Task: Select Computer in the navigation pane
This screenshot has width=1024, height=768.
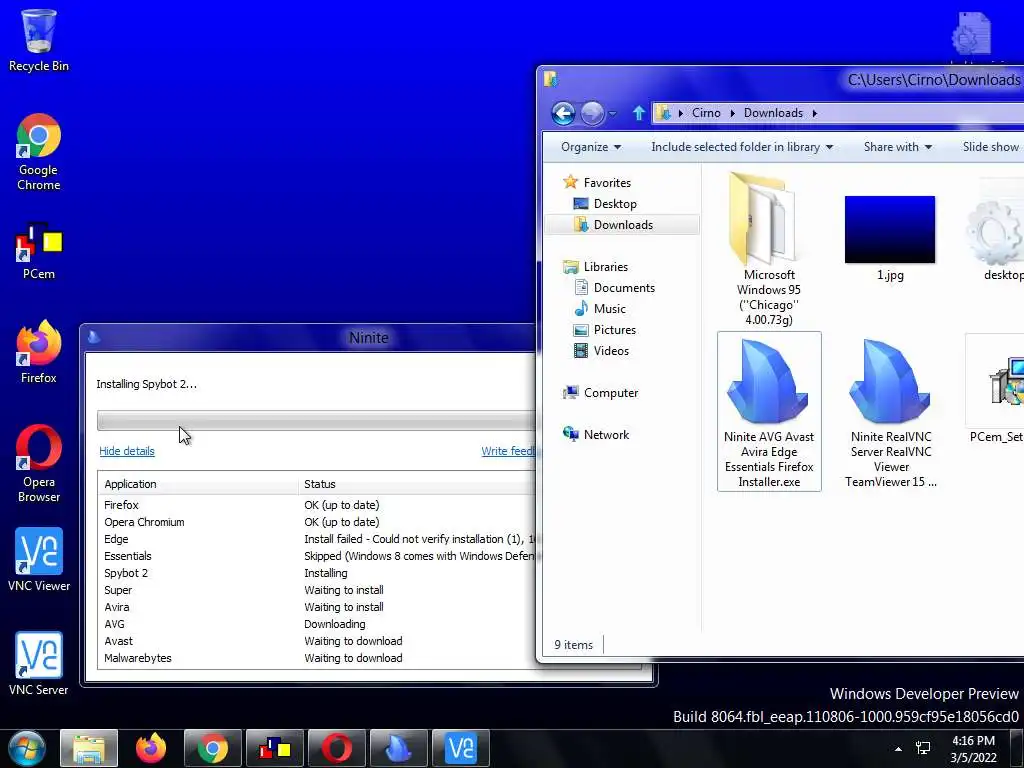Action: [600, 392]
